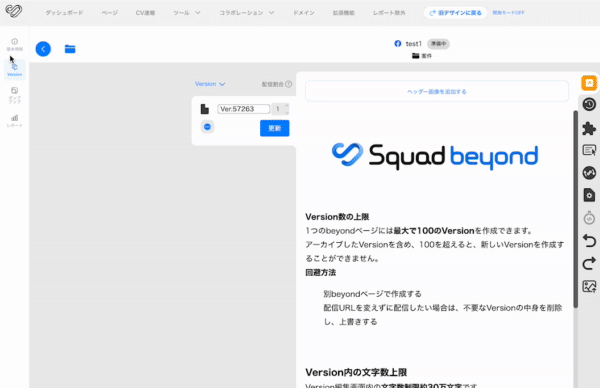Open the レポート除外 menu item
Screen dimensions: 600x388
tap(389, 13)
